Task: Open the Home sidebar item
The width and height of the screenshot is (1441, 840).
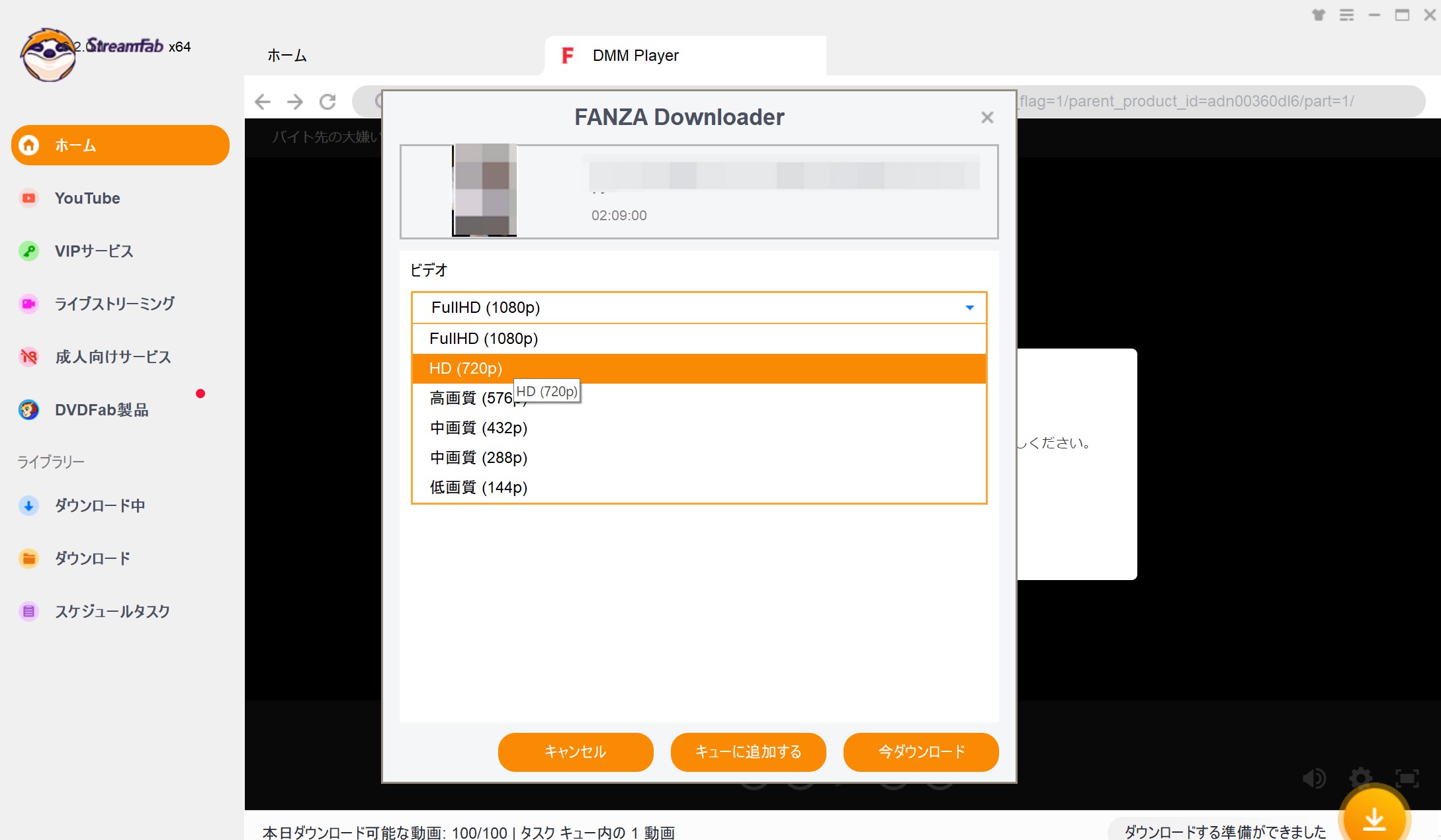Action: pyautogui.click(x=120, y=145)
